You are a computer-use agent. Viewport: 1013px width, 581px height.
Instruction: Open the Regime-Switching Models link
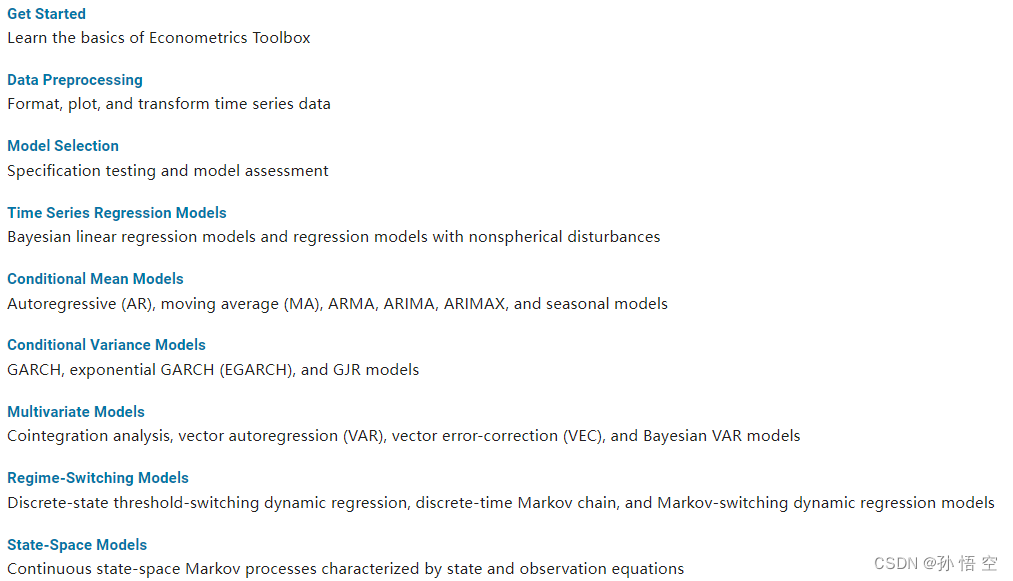point(98,478)
